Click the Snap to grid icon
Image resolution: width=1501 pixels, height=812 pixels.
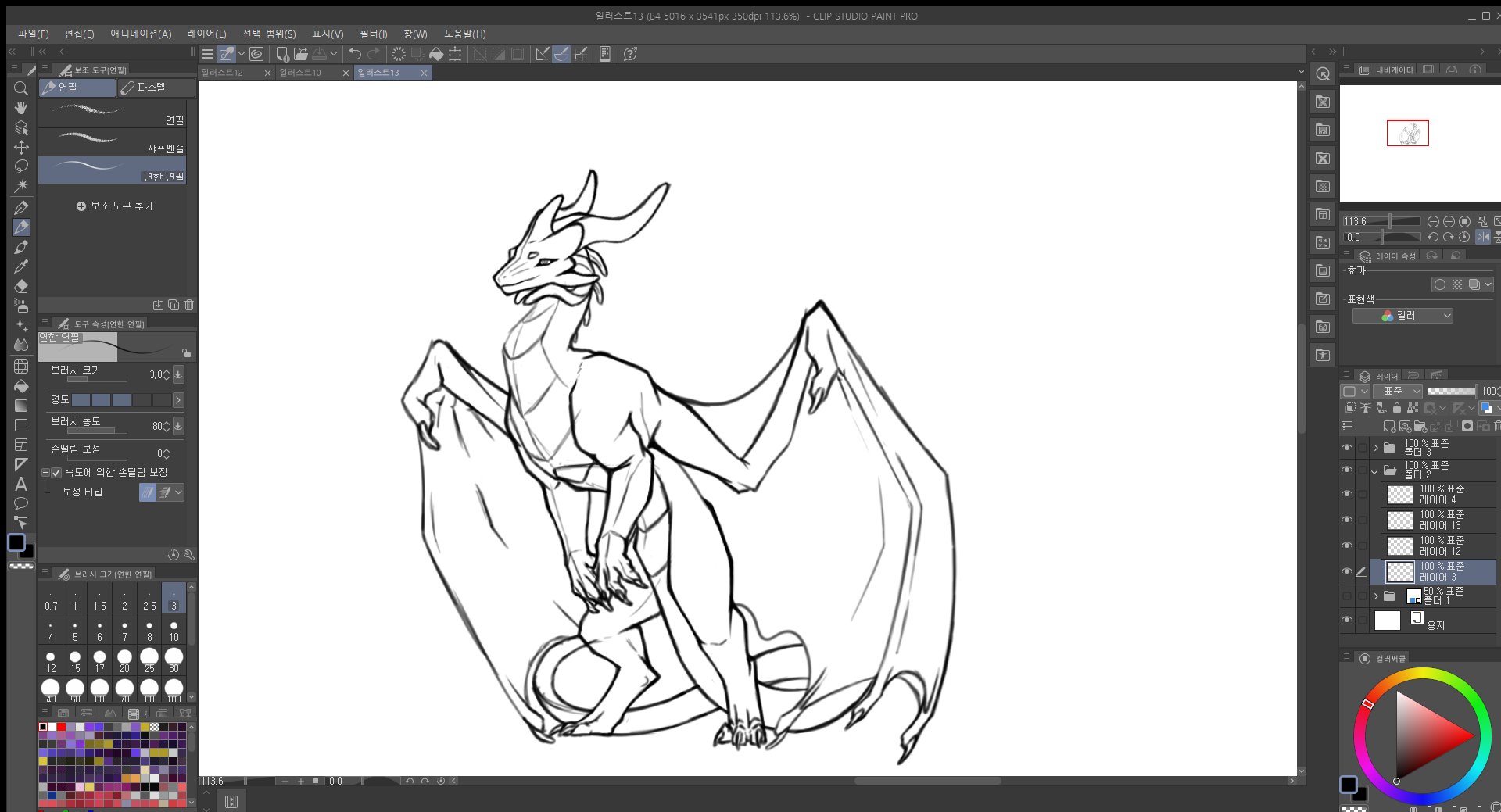(x=581, y=54)
